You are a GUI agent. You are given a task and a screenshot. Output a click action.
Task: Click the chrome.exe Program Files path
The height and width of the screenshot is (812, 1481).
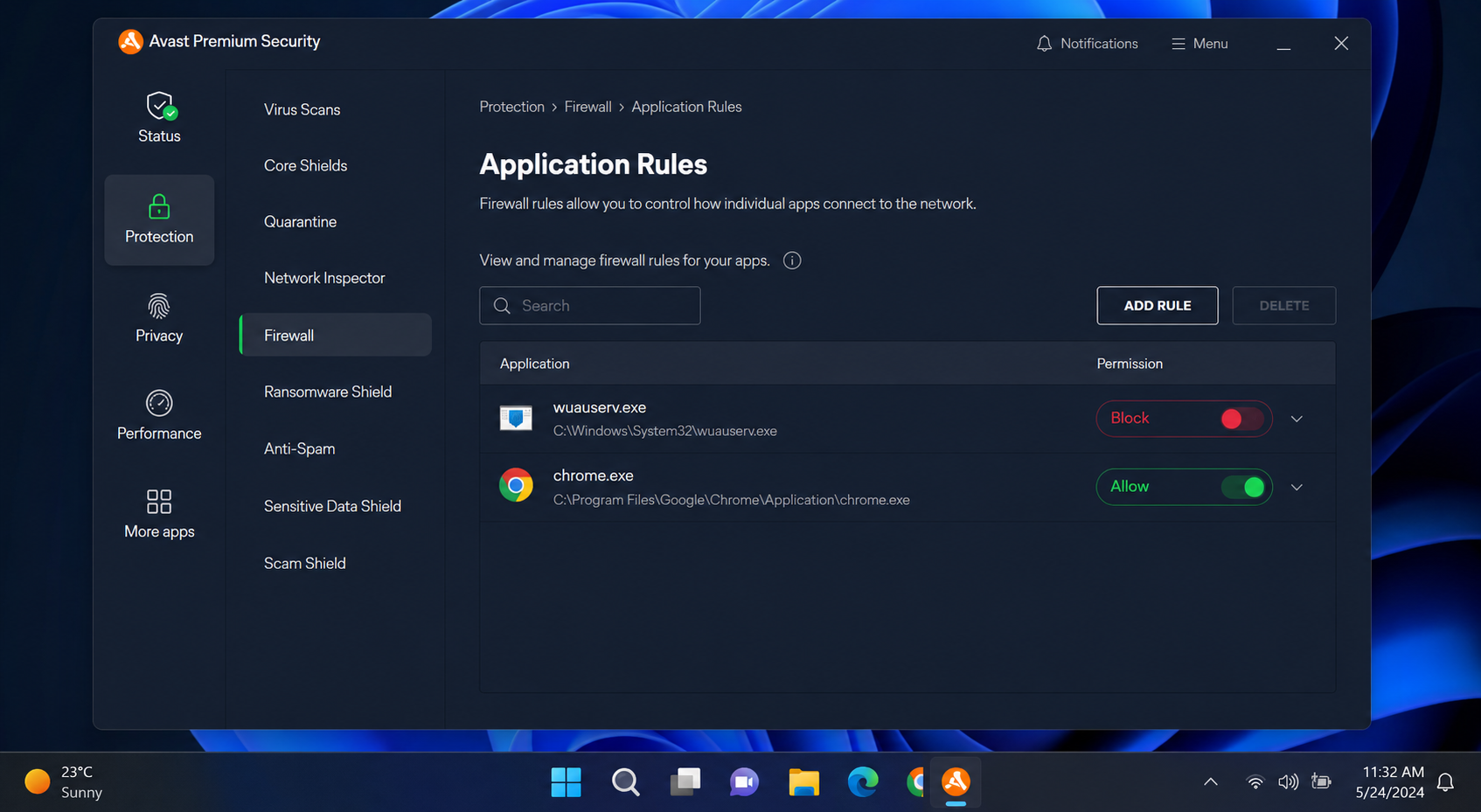coord(732,500)
